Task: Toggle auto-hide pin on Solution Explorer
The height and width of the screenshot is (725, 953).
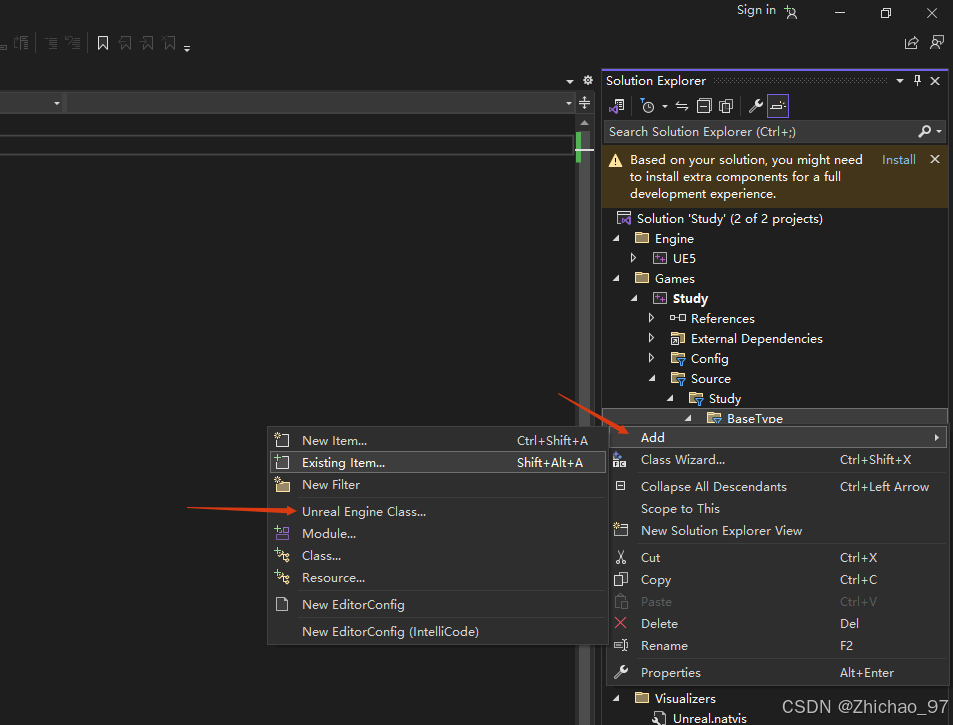Action: point(917,81)
